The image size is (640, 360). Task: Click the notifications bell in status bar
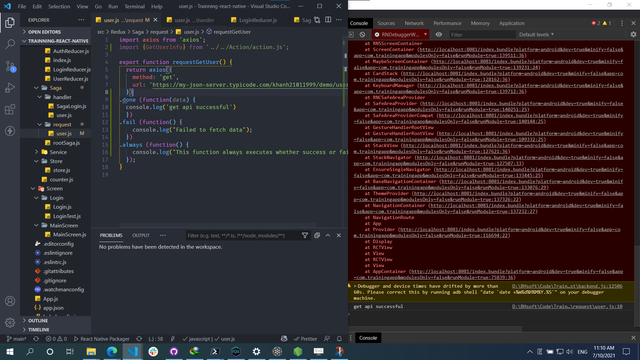339,339
